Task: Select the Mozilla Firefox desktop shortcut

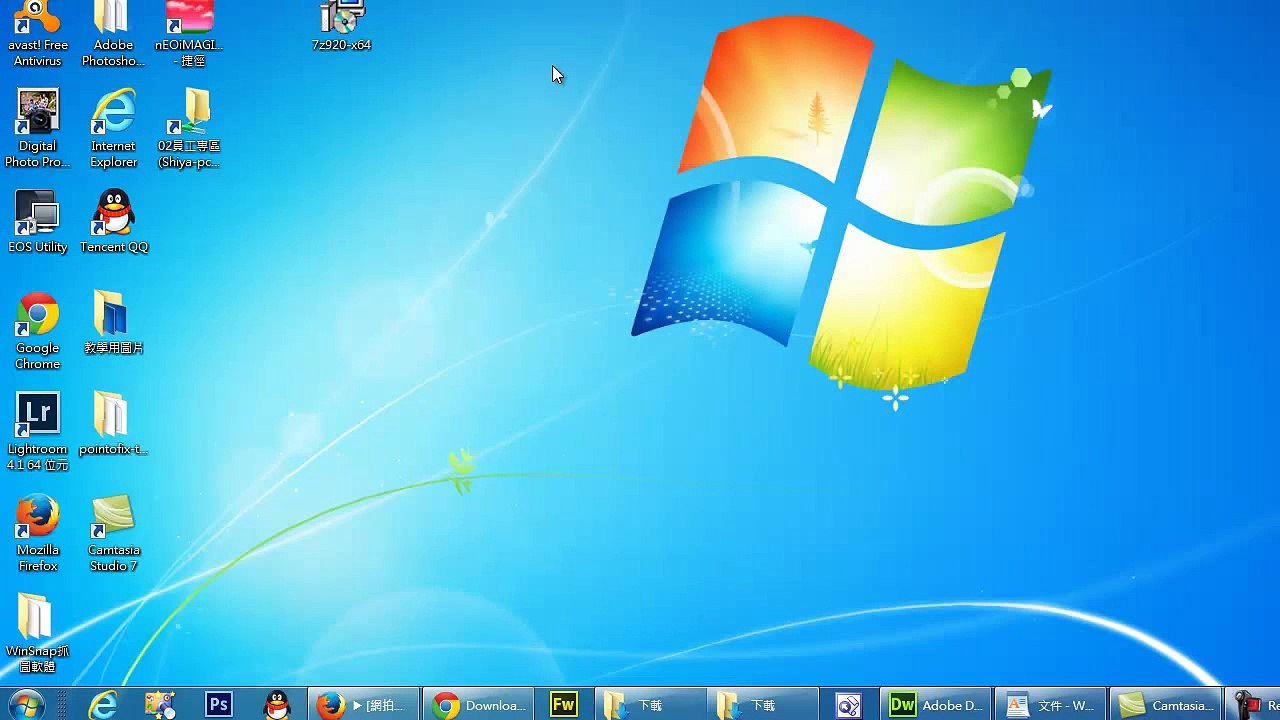Action: (38, 533)
